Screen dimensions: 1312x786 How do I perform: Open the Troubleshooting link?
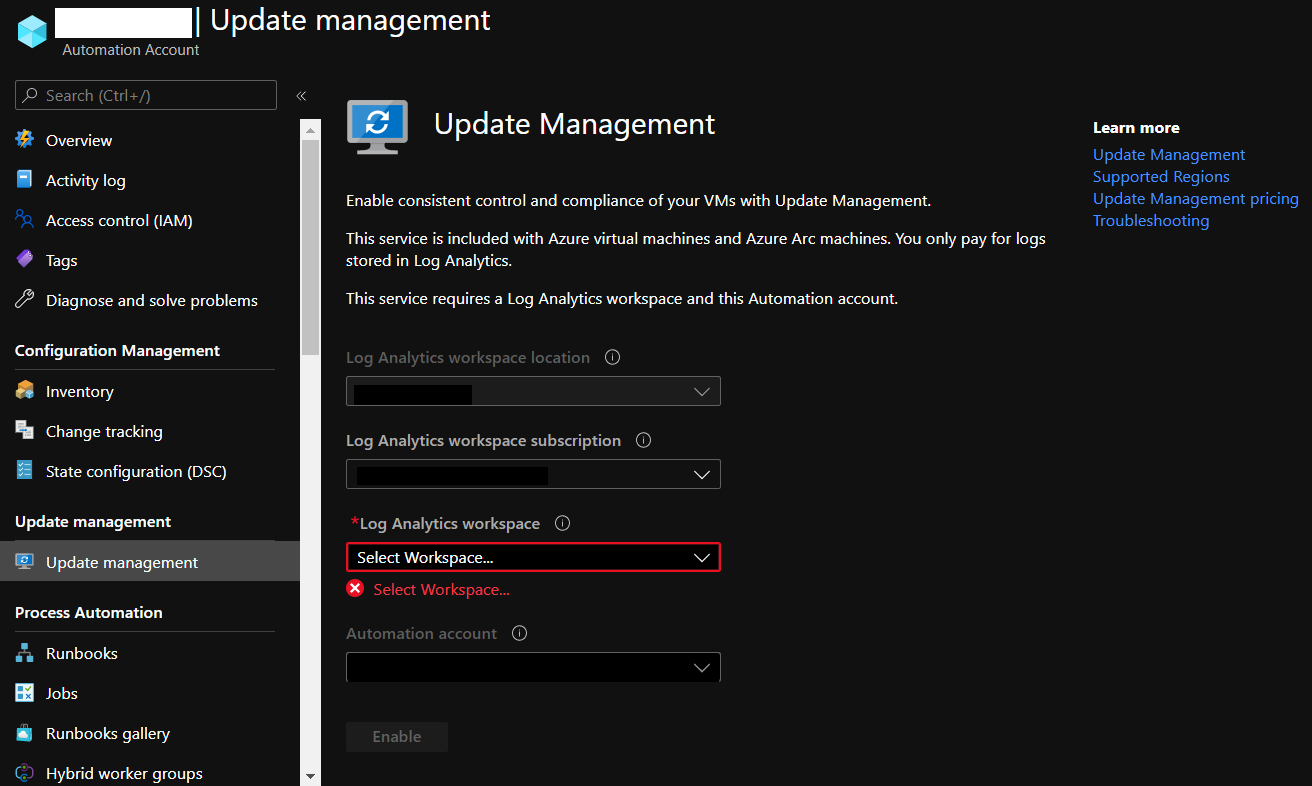pos(1151,220)
